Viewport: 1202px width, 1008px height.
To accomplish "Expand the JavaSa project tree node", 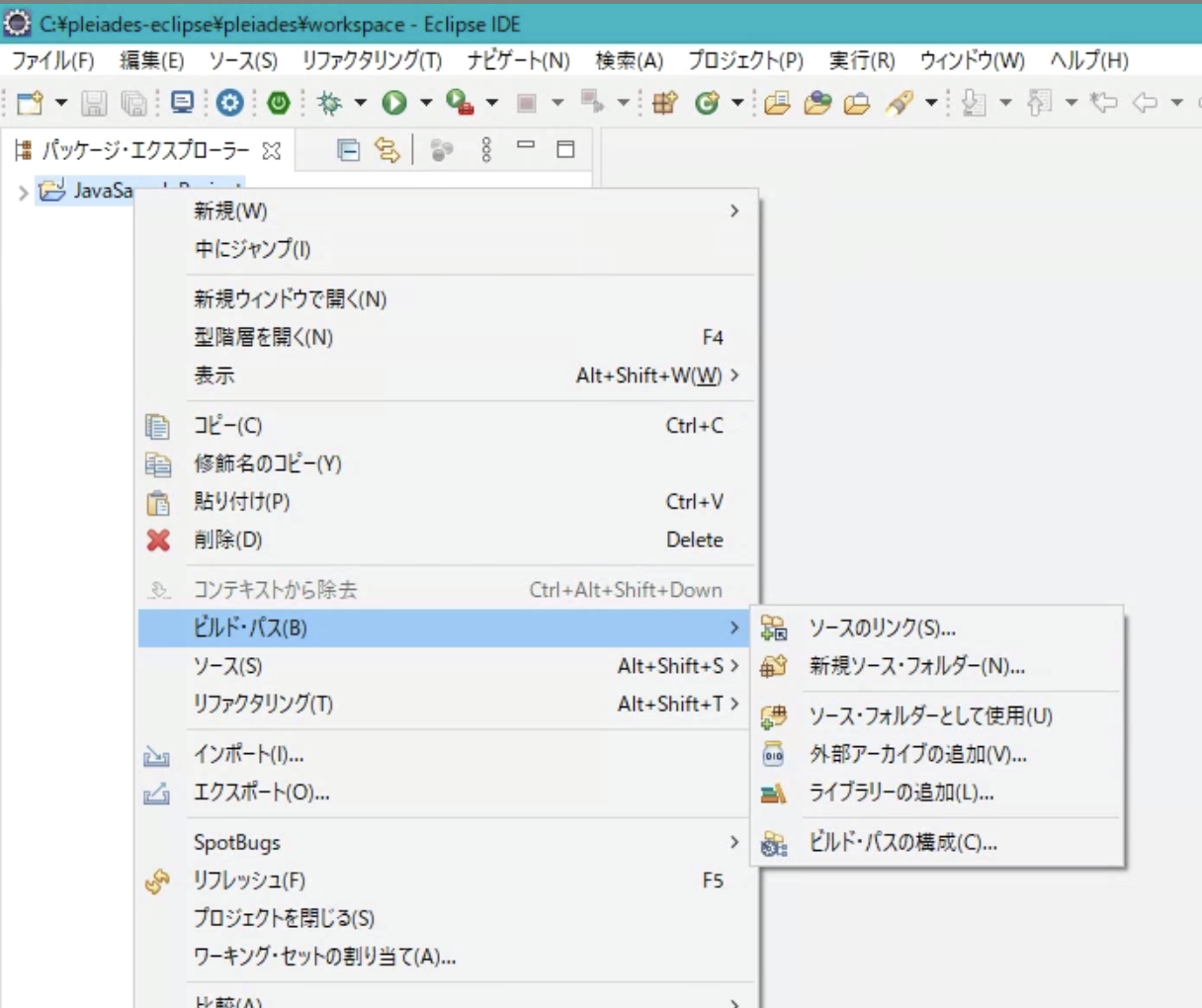I will point(23,192).
